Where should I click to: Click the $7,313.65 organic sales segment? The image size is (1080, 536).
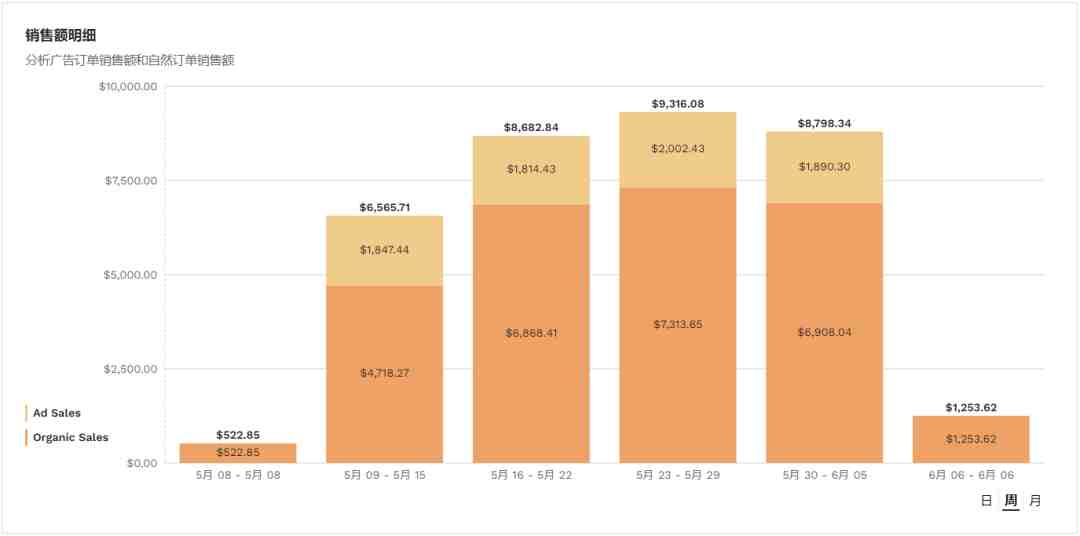678,325
